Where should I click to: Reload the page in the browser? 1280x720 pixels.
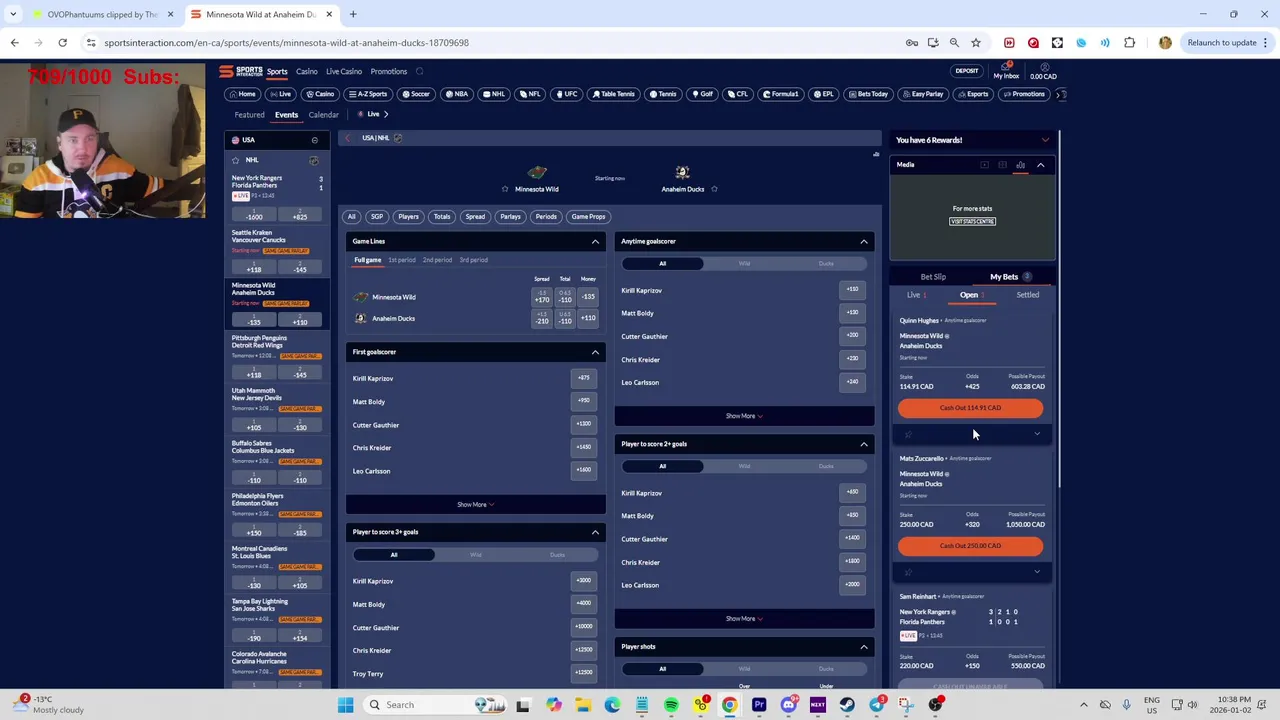(62, 43)
